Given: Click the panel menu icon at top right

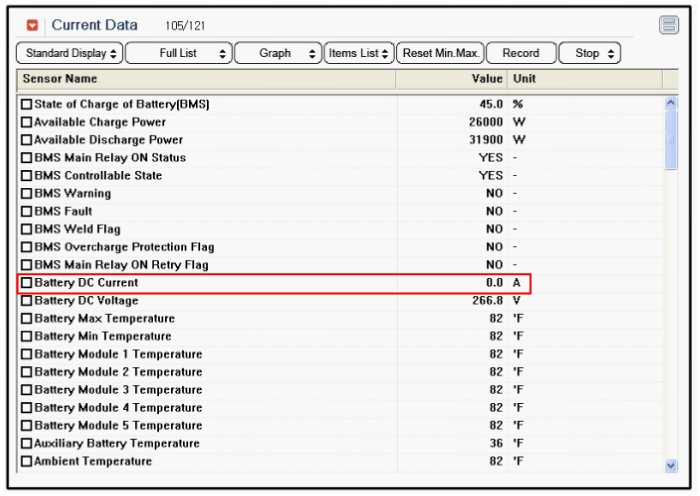Looking at the screenshot, I should 668,25.
